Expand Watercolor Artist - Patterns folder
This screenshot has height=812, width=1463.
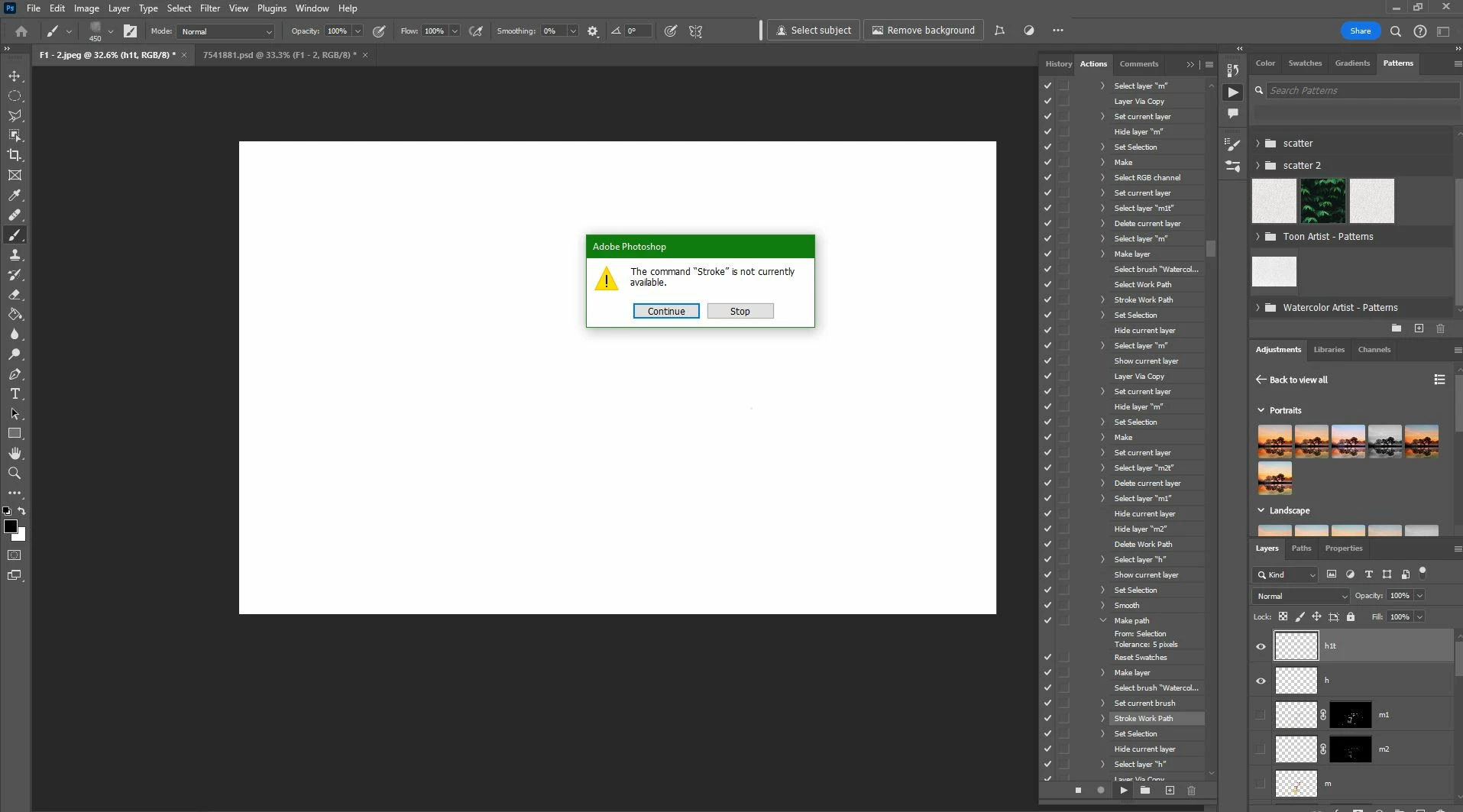click(1257, 308)
